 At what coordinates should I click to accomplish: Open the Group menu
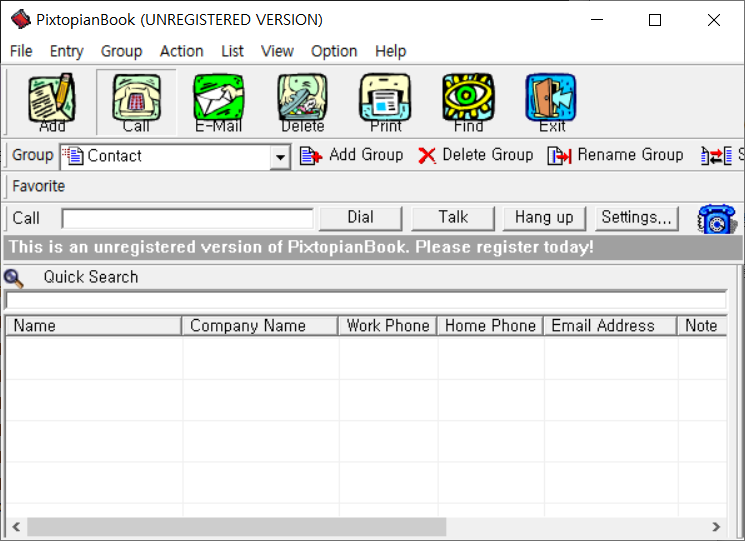[121, 51]
